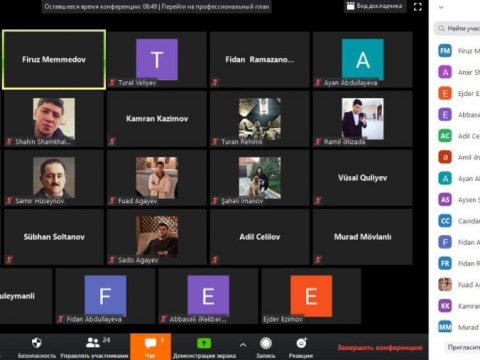480x360 pixels.
Task: Open the Chat panel
Action: point(150,347)
